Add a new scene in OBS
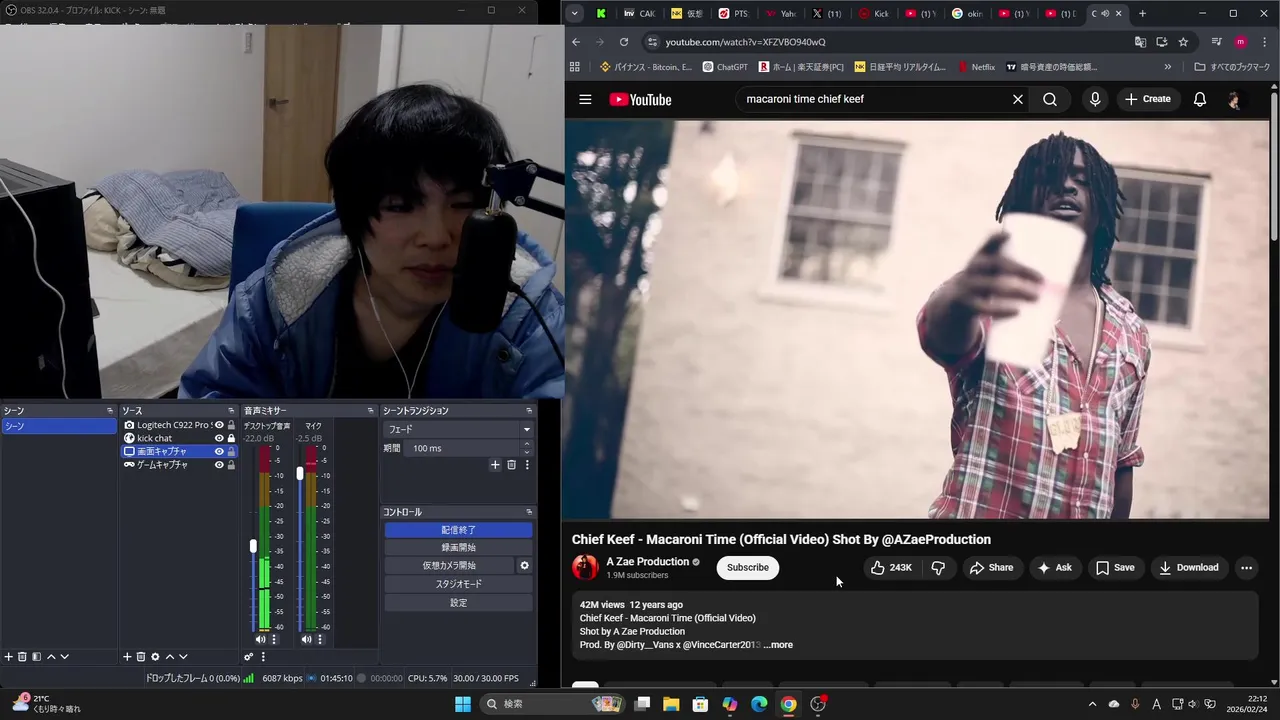The width and height of the screenshot is (1280, 720). click(9, 657)
